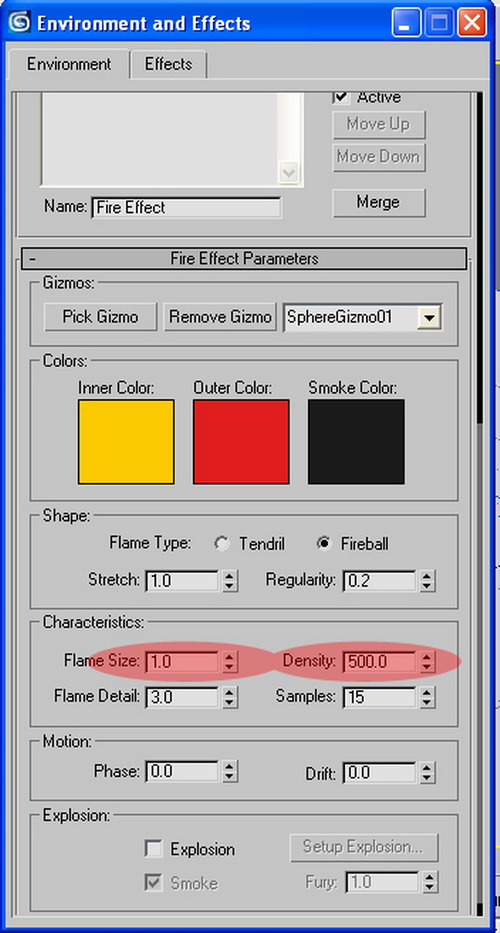Click the Phase spinner arrows
Screen dimensions: 500x933
(x=230, y=772)
